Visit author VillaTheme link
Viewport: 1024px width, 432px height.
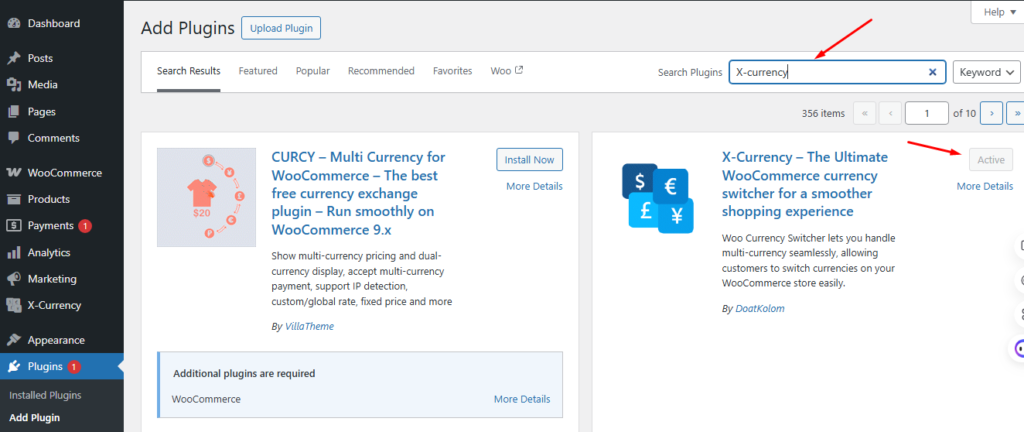309,326
